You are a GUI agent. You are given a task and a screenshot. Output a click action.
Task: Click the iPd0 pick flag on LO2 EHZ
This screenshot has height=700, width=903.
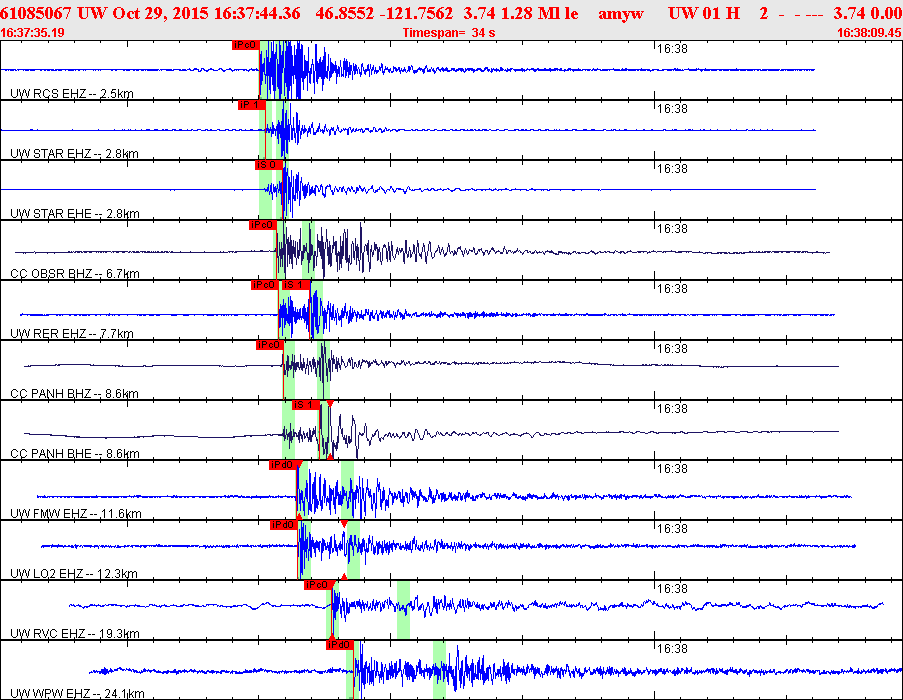pyautogui.click(x=284, y=525)
